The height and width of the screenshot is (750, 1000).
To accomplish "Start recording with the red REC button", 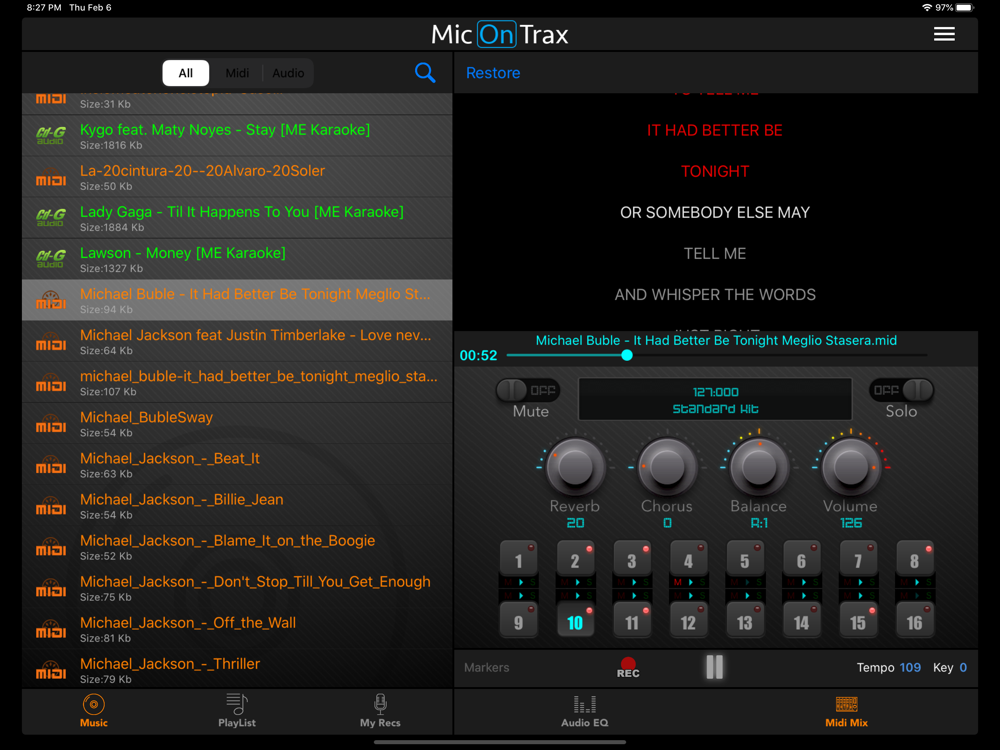I will (x=628, y=668).
